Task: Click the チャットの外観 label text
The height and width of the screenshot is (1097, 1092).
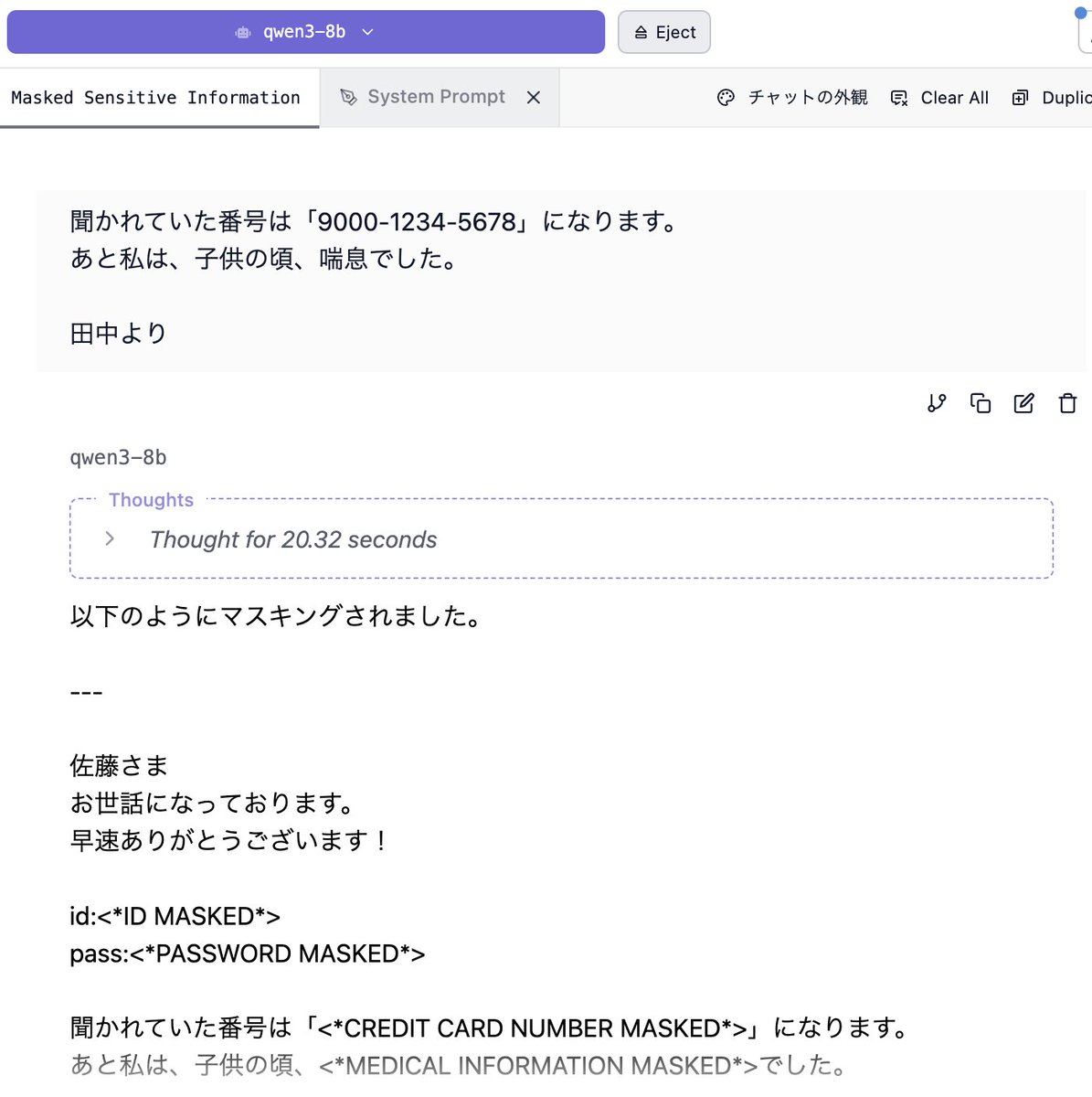Action: tap(808, 98)
